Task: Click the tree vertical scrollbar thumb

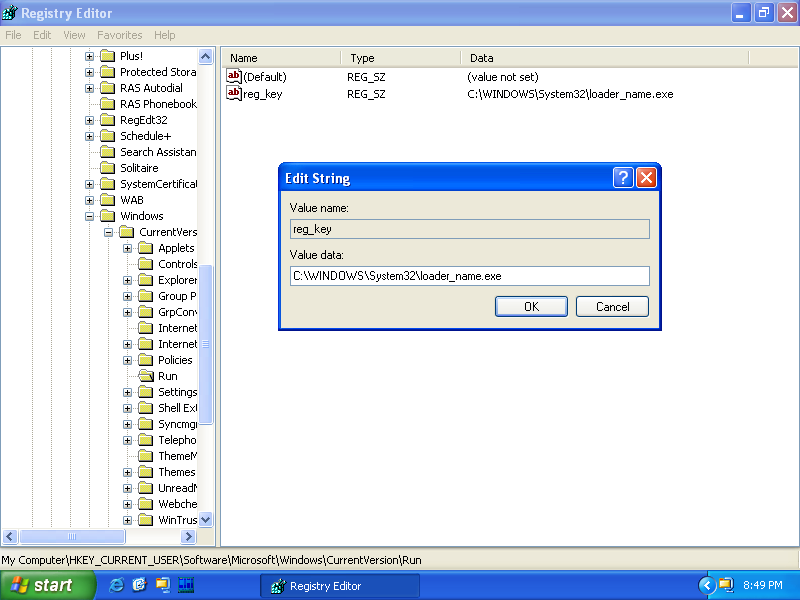Action: point(205,344)
